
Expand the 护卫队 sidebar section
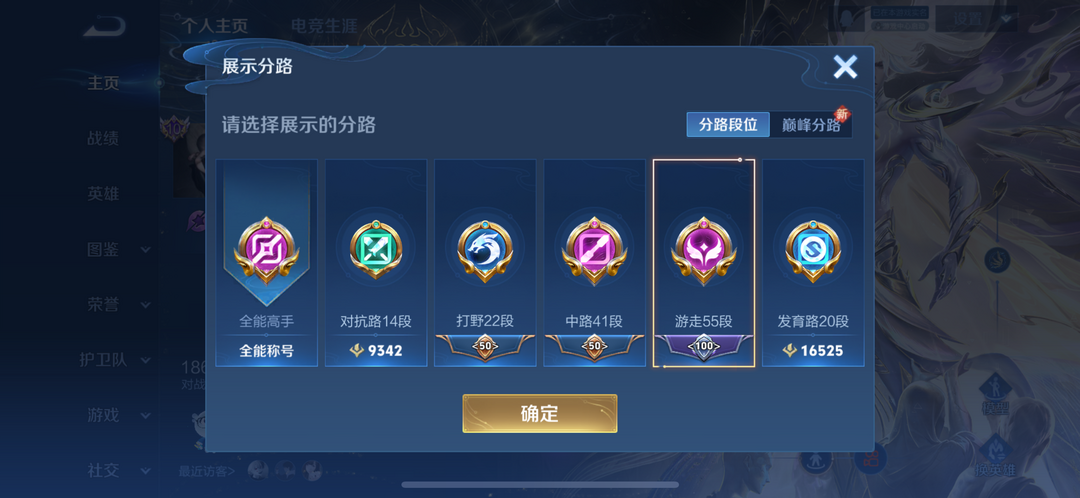click(x=116, y=360)
